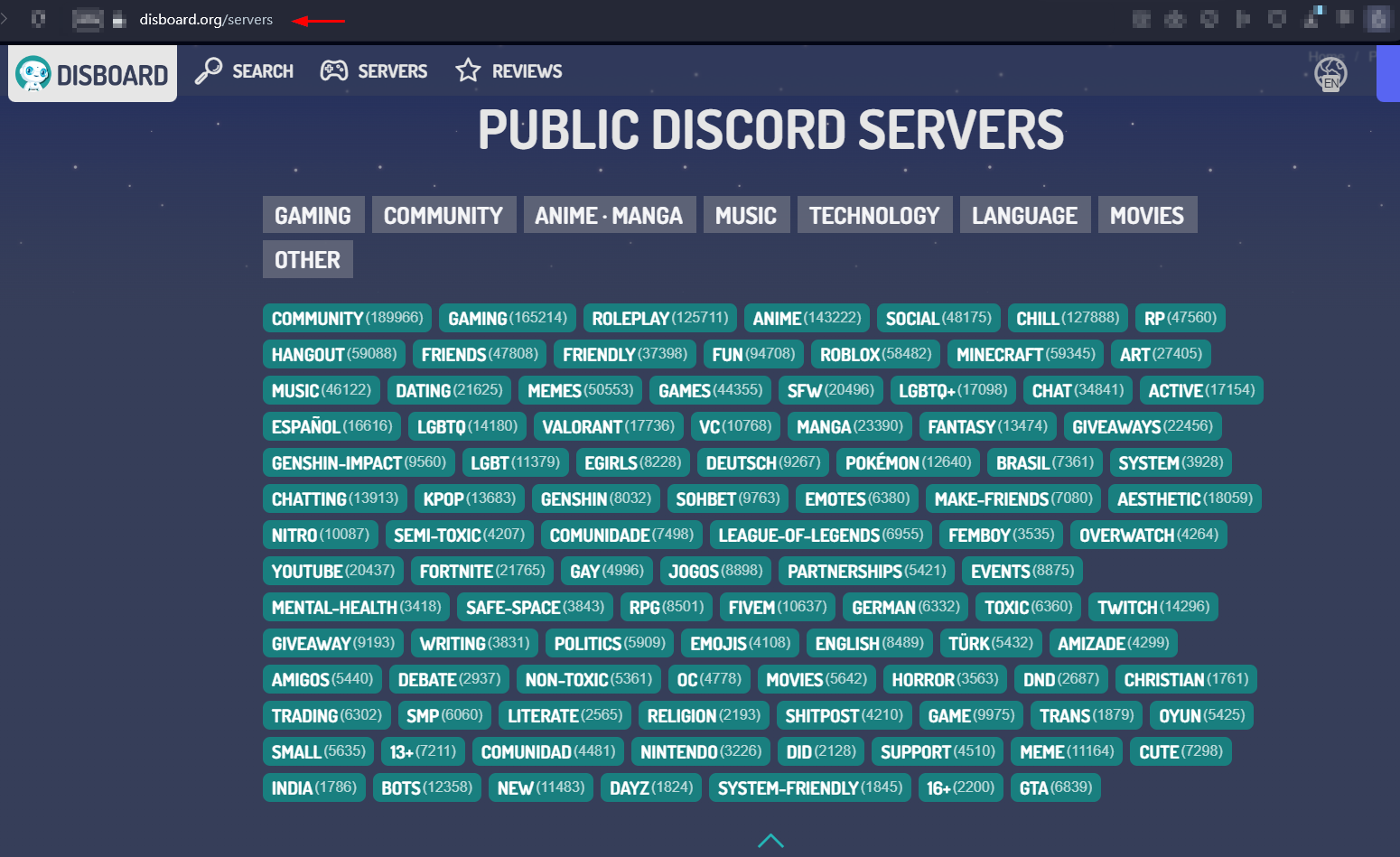Open the ROBLOX tag
The width and height of the screenshot is (1400, 857).
pyautogui.click(x=876, y=354)
